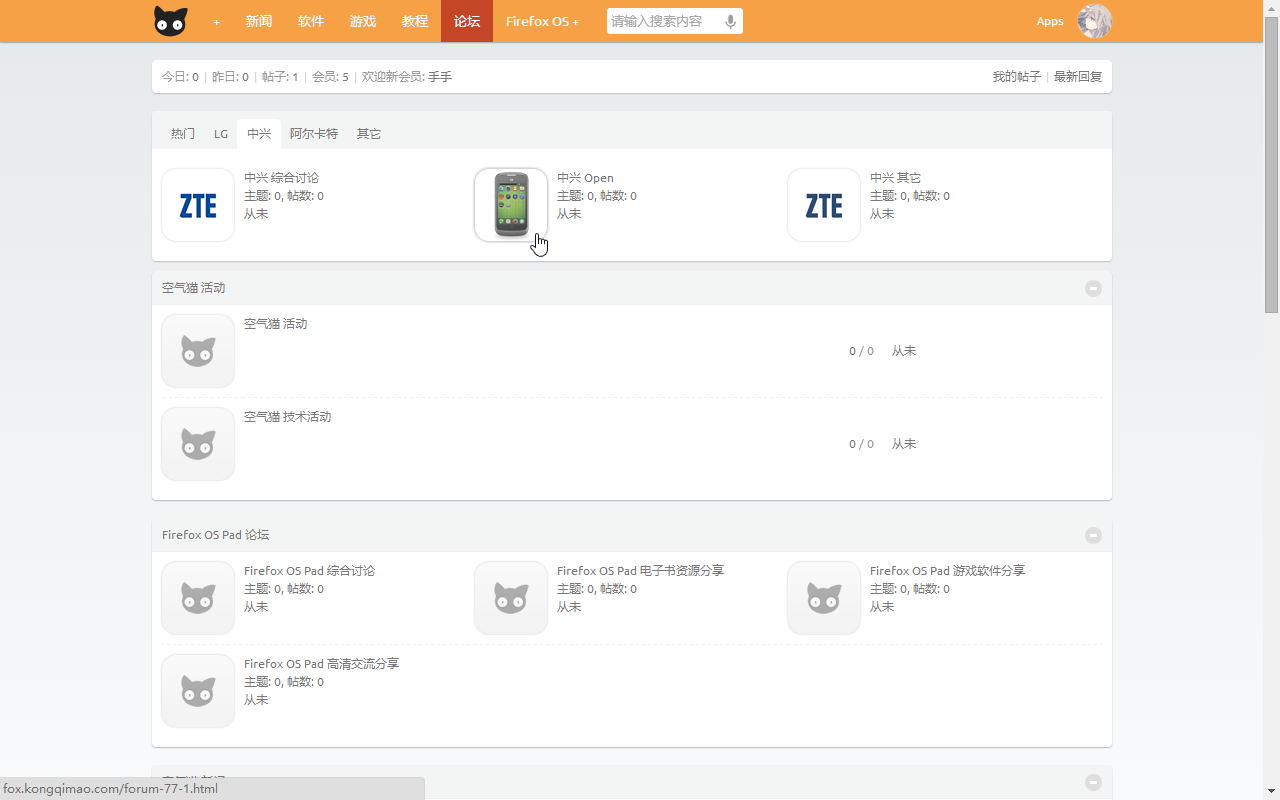Screen dimensions: 1280x800
Task: Click the scrollbar up arrow
Action: tap(1272, 8)
